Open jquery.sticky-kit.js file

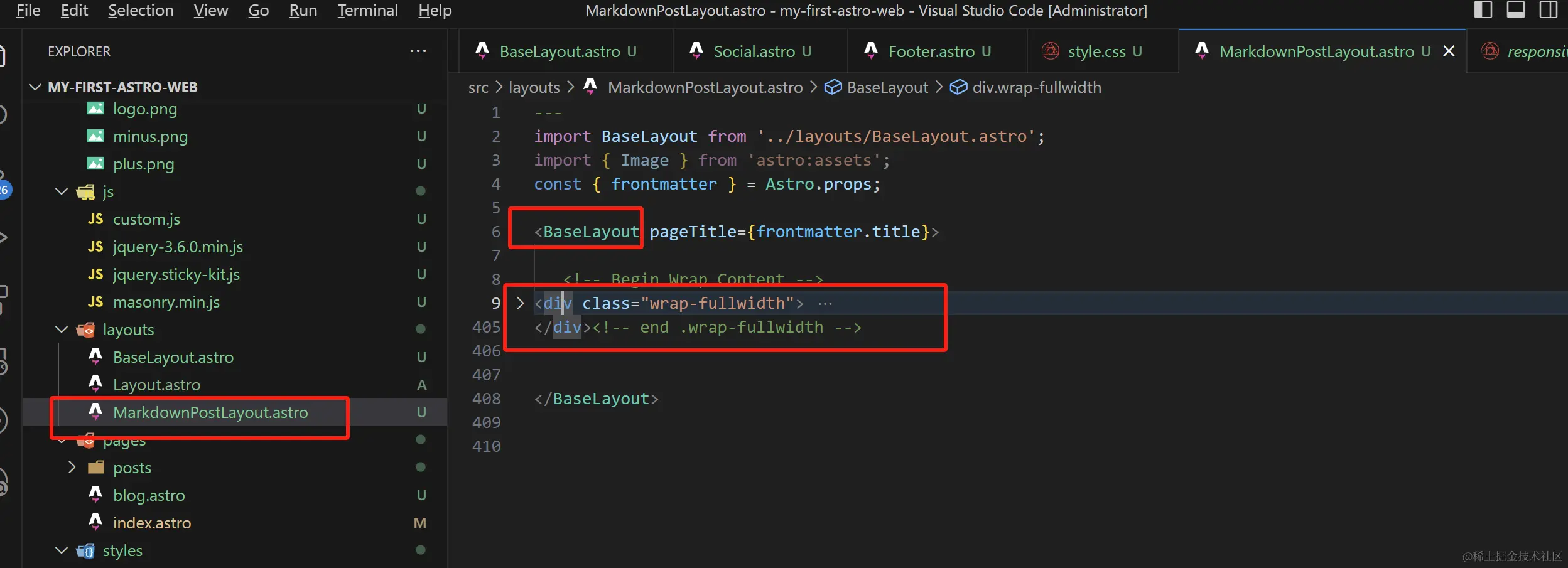tap(176, 274)
